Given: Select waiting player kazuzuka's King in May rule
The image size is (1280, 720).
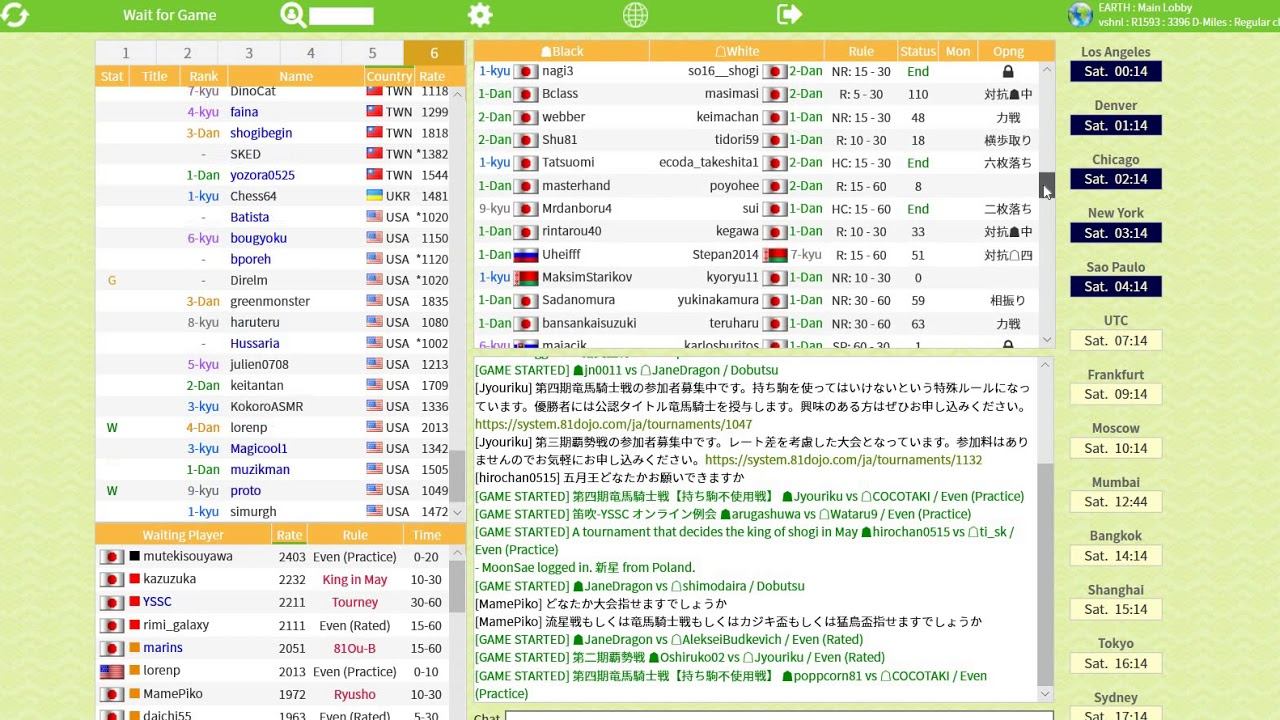Looking at the screenshot, I should 355,580.
